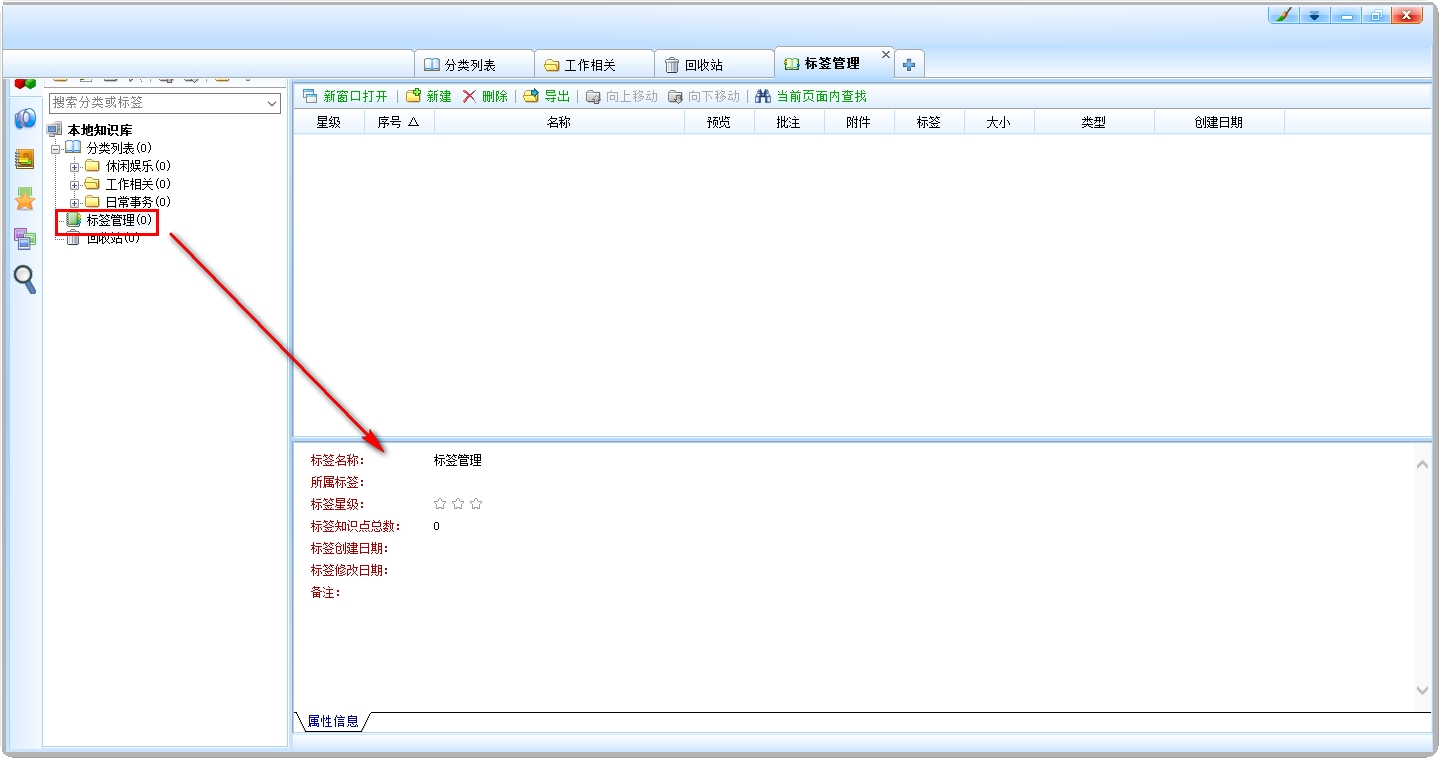Open the orange star favorites icon
This screenshot has width=1439, height=758.
(25, 199)
